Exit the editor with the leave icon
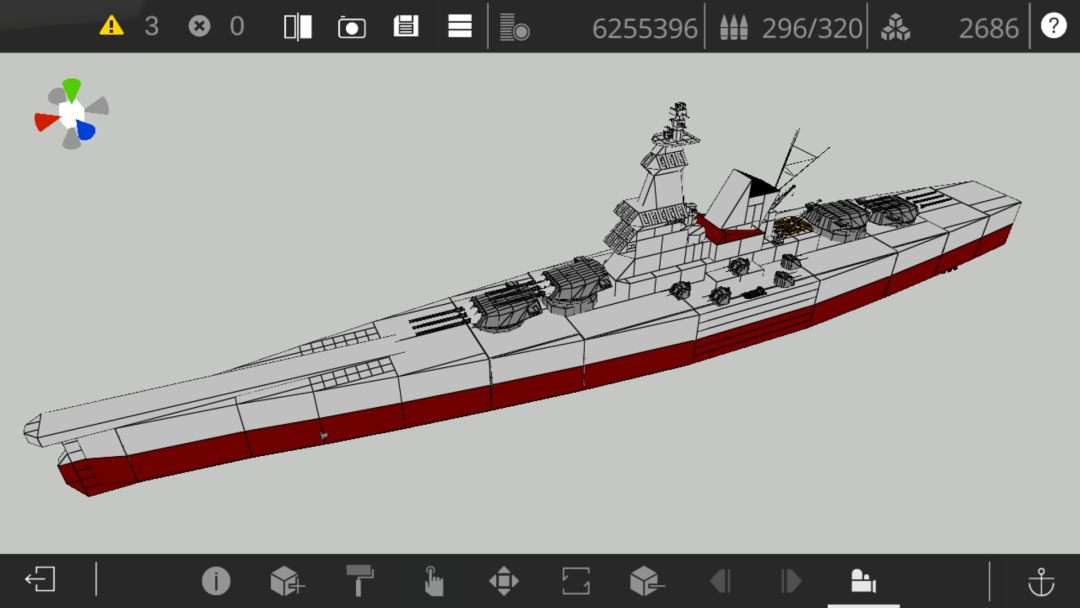The height and width of the screenshot is (608, 1080). coord(41,579)
